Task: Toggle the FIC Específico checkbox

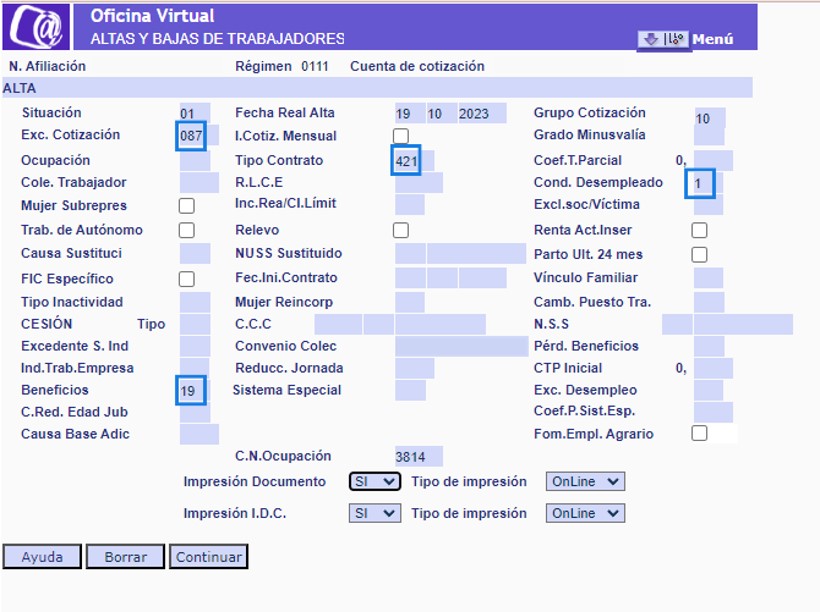Action: (x=187, y=279)
